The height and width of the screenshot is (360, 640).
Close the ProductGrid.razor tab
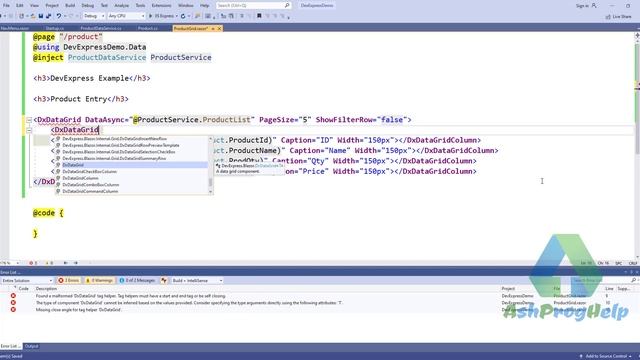pos(219,29)
